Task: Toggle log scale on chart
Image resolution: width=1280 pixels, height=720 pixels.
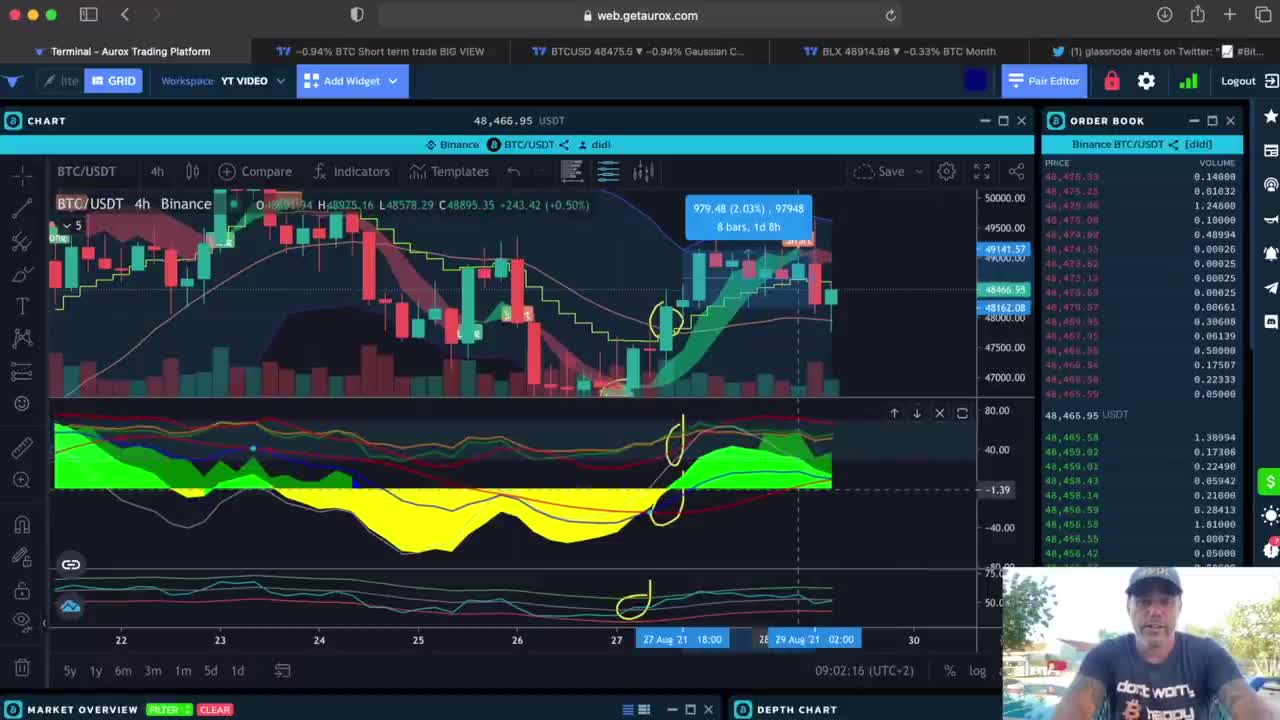Action: click(x=978, y=670)
